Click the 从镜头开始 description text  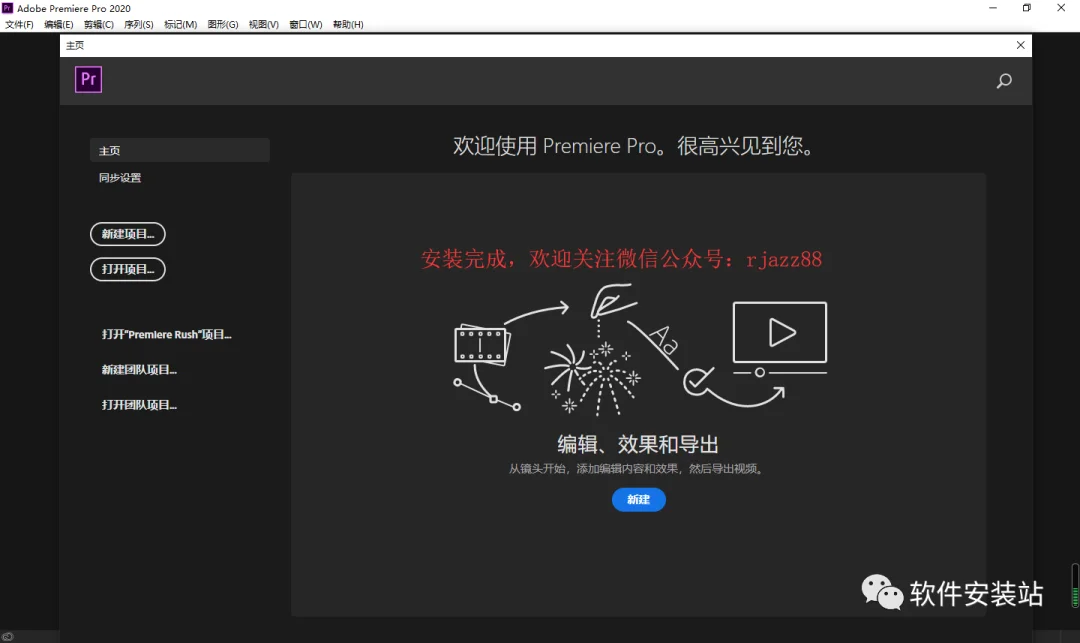[x=636, y=469]
